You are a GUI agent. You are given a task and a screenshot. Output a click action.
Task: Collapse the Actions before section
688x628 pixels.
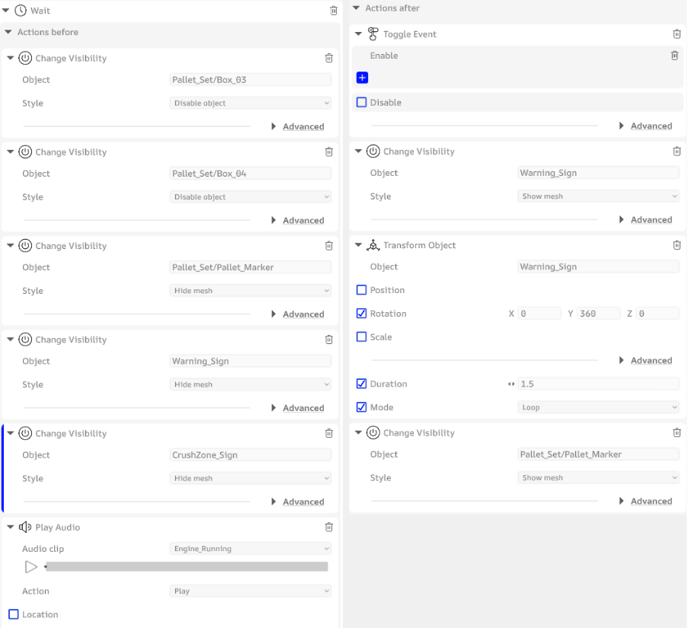point(9,32)
